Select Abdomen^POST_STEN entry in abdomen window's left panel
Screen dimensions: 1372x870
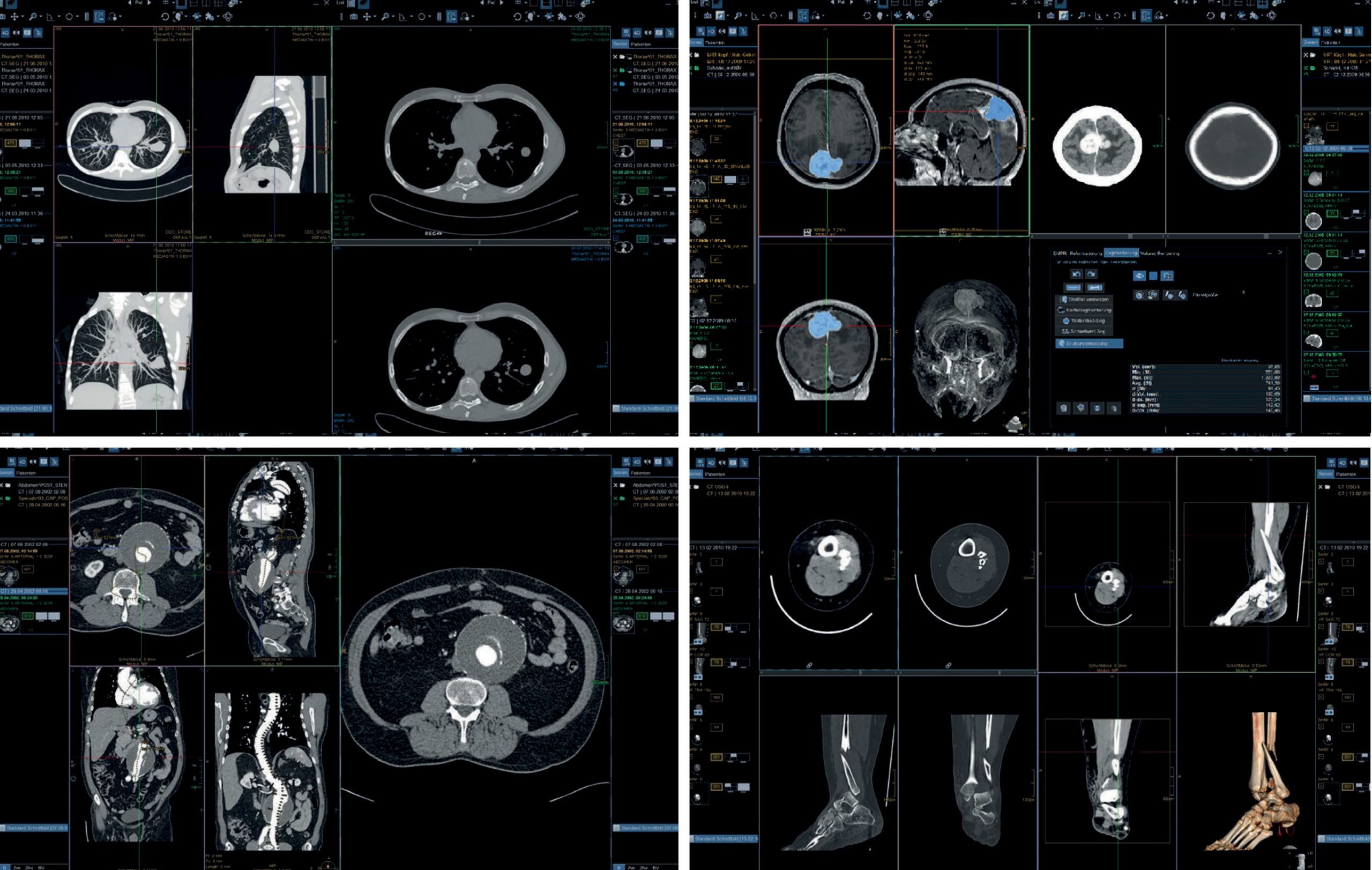pos(43,485)
